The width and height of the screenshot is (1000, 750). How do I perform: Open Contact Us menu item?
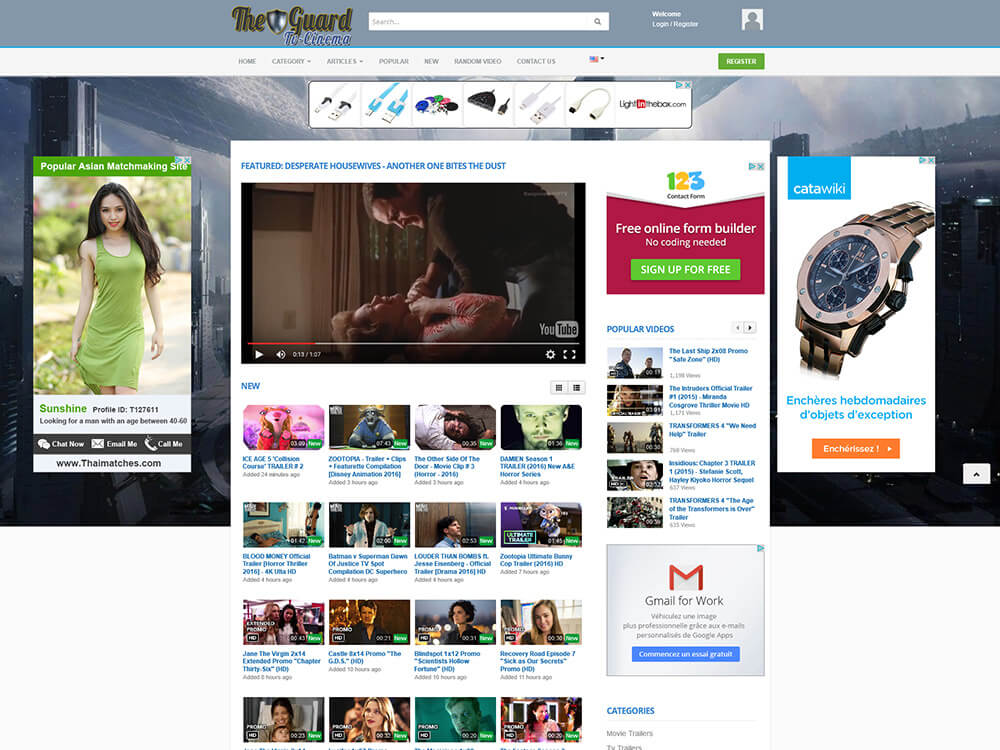(x=536, y=61)
